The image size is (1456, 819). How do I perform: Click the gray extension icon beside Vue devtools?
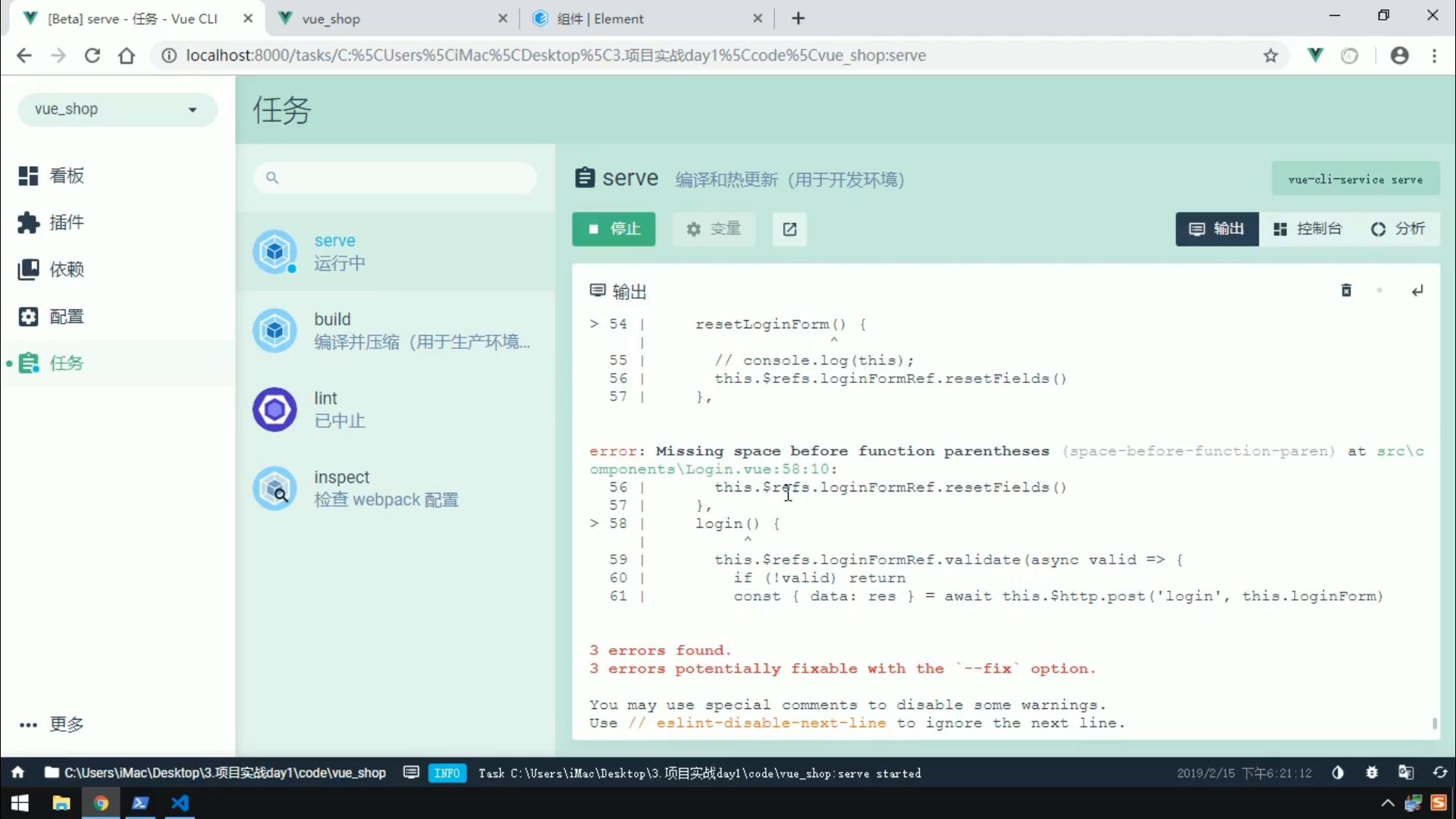point(1350,55)
